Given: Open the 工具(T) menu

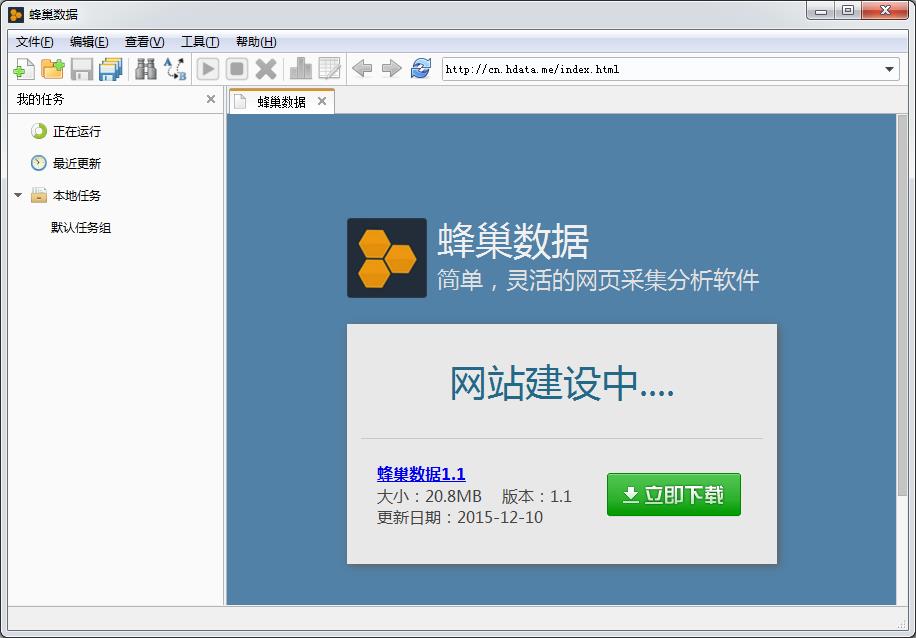Looking at the screenshot, I should 200,42.
